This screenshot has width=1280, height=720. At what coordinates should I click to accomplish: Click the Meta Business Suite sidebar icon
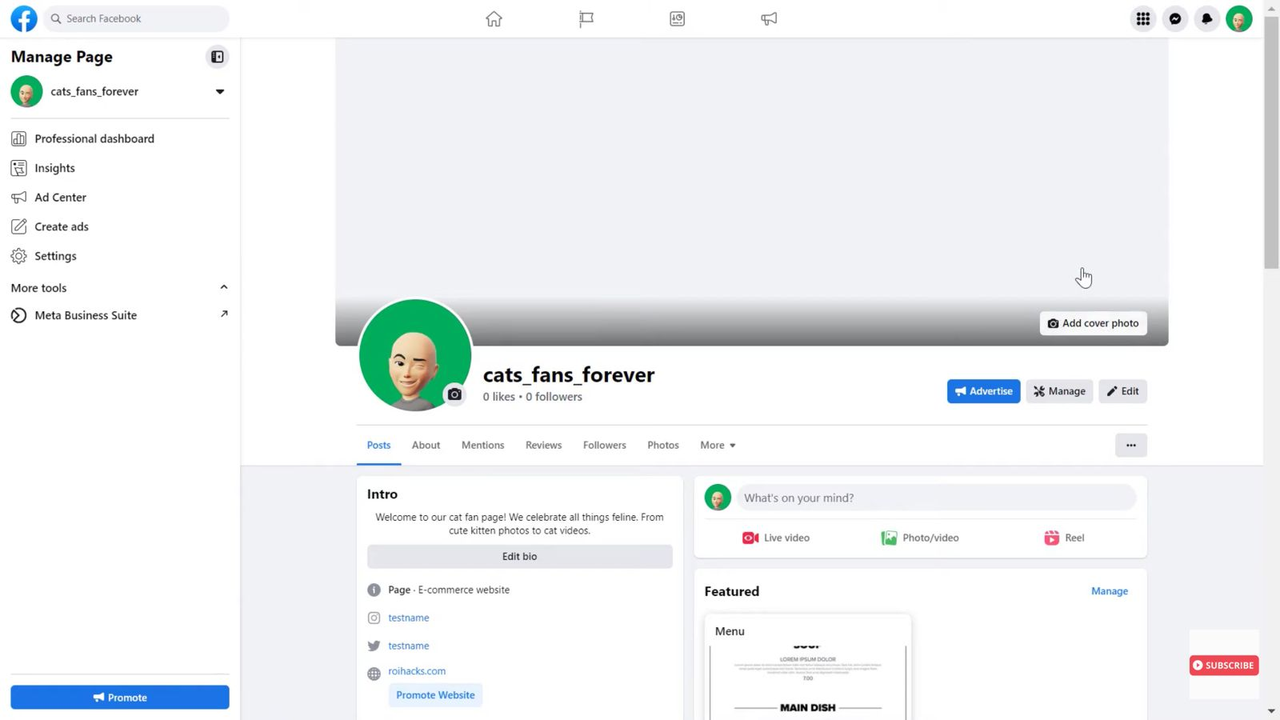[19, 315]
